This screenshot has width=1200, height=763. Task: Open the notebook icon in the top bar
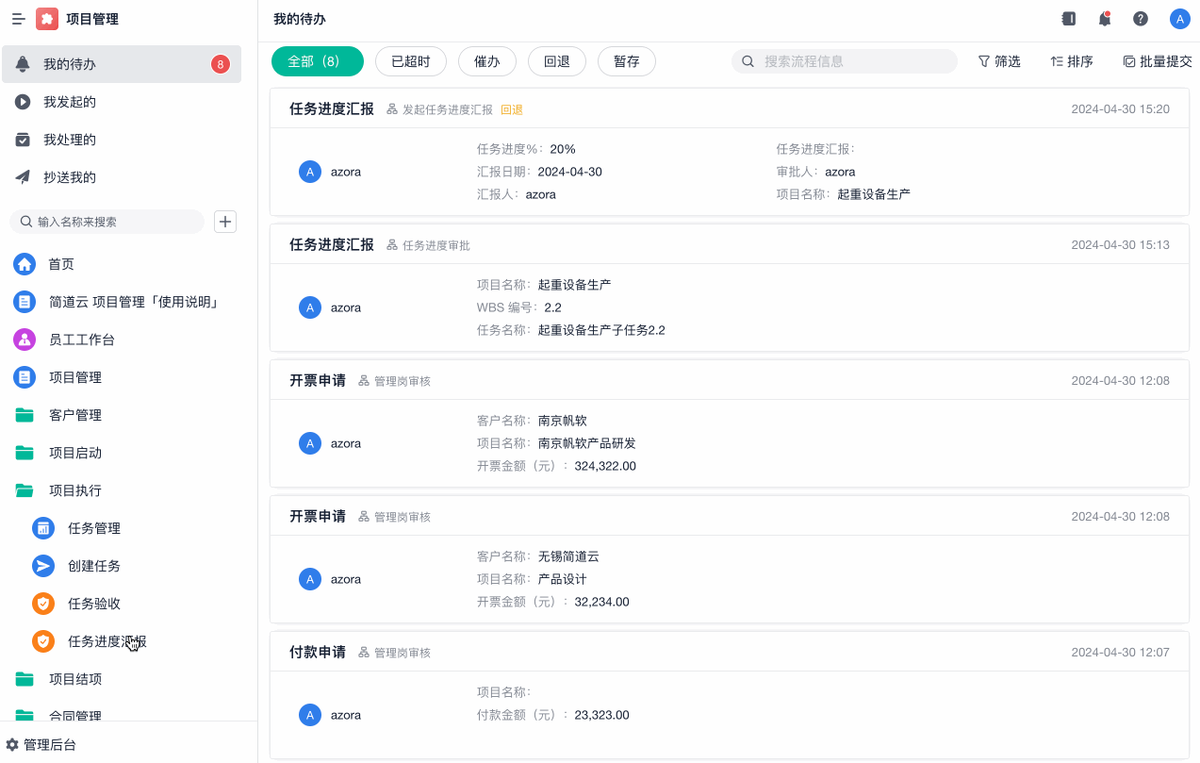tap(1068, 19)
